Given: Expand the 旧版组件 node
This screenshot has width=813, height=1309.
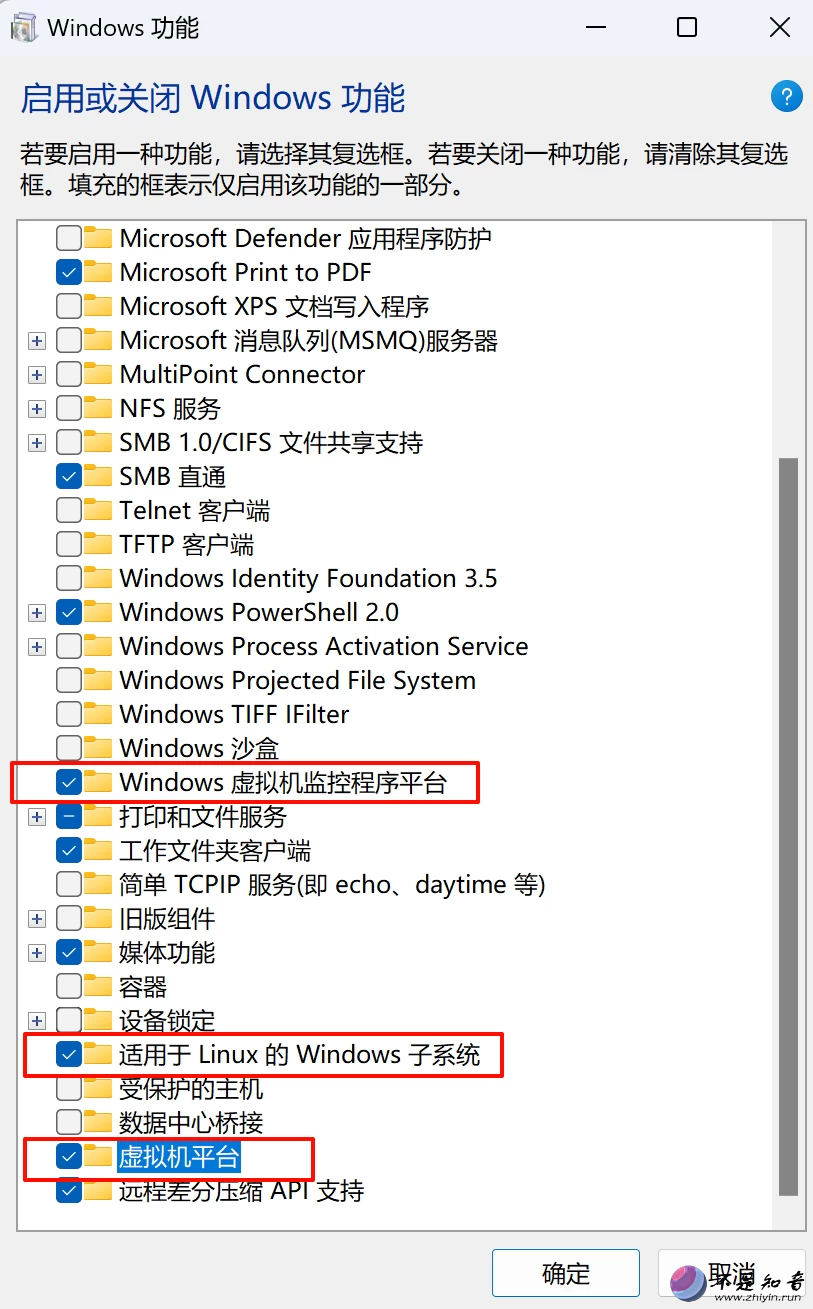Looking at the screenshot, I should tap(37, 919).
